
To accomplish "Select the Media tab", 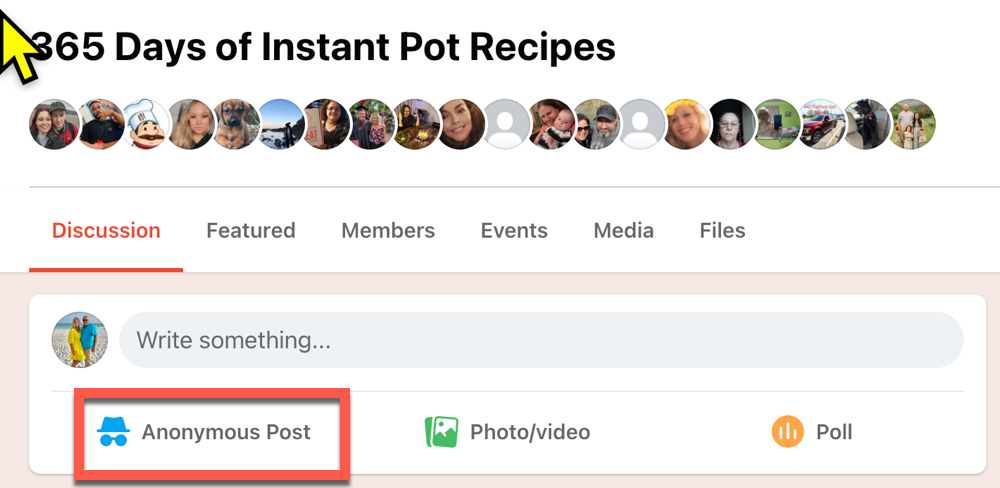I will [x=624, y=230].
